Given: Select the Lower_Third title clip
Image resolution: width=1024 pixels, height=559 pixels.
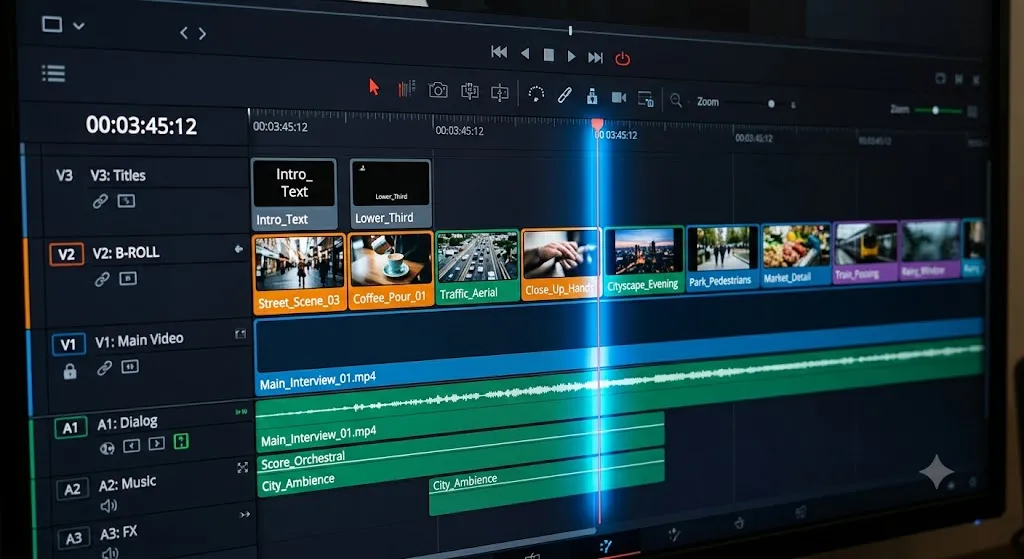Looking at the screenshot, I should tap(391, 193).
